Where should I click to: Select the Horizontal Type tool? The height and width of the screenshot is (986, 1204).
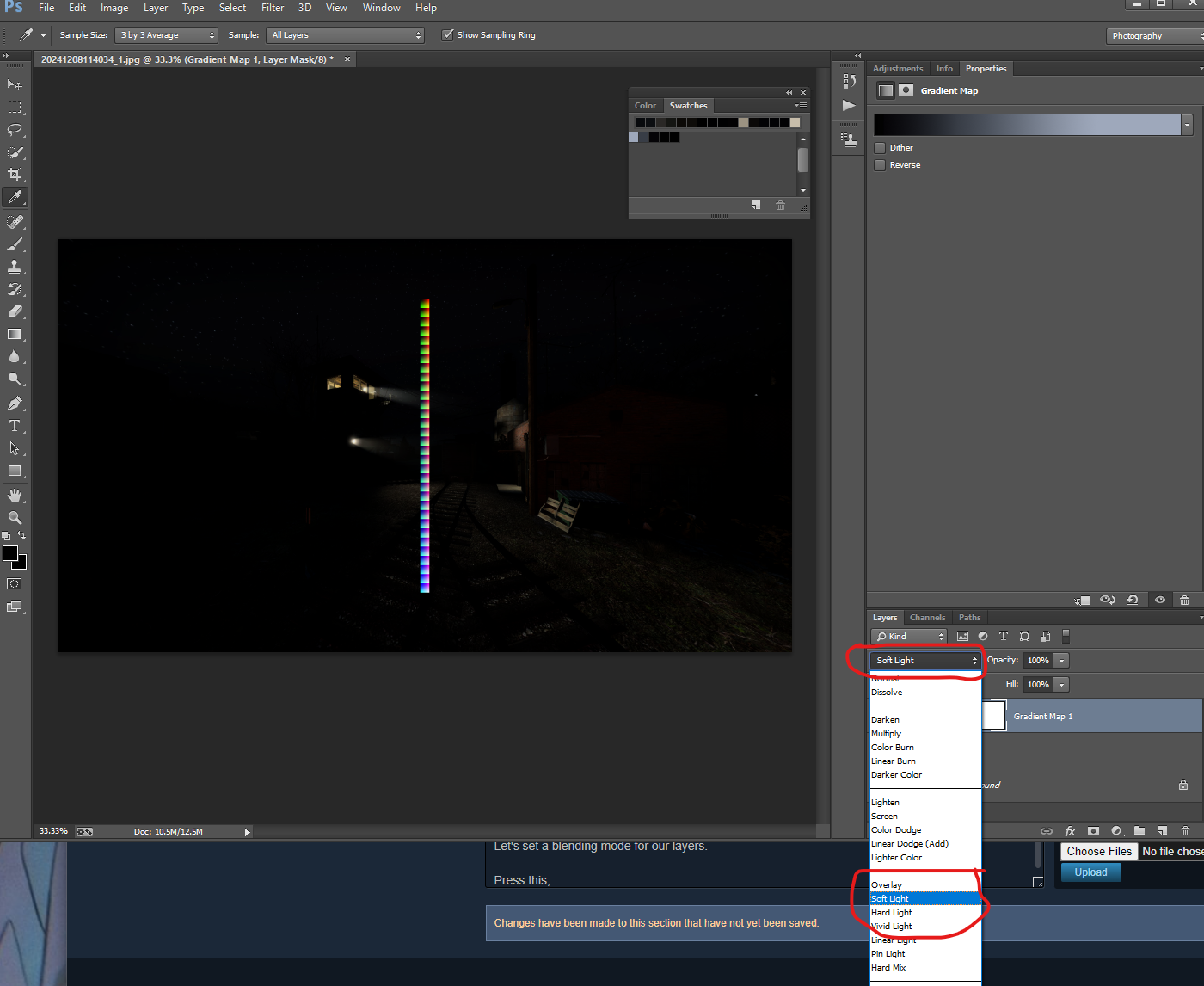15,426
